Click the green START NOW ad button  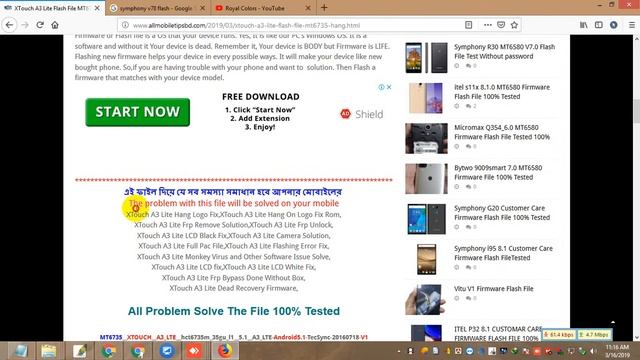click(x=138, y=112)
